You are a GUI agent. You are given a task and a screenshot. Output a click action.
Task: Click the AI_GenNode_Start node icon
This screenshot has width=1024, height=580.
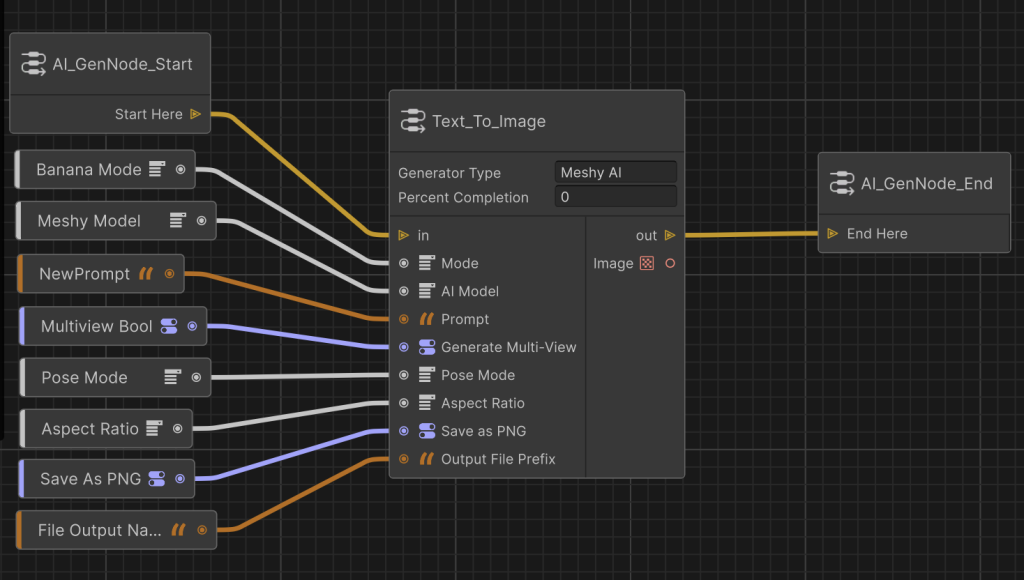[x=33, y=64]
